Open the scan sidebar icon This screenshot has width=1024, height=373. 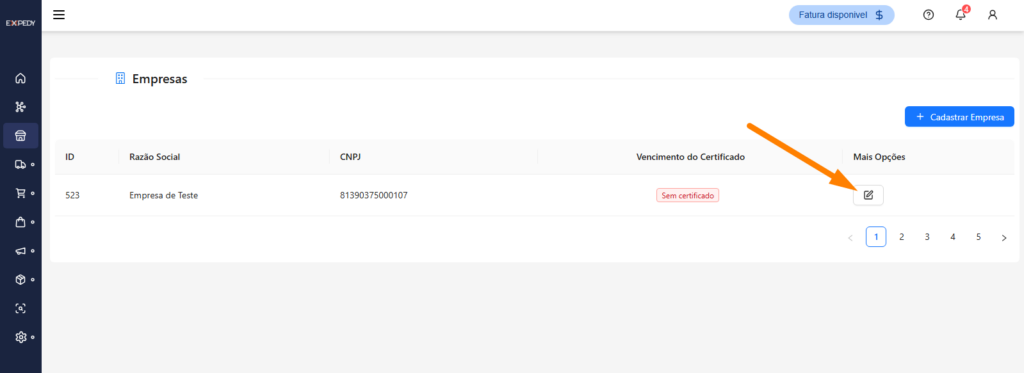pyautogui.click(x=20, y=308)
